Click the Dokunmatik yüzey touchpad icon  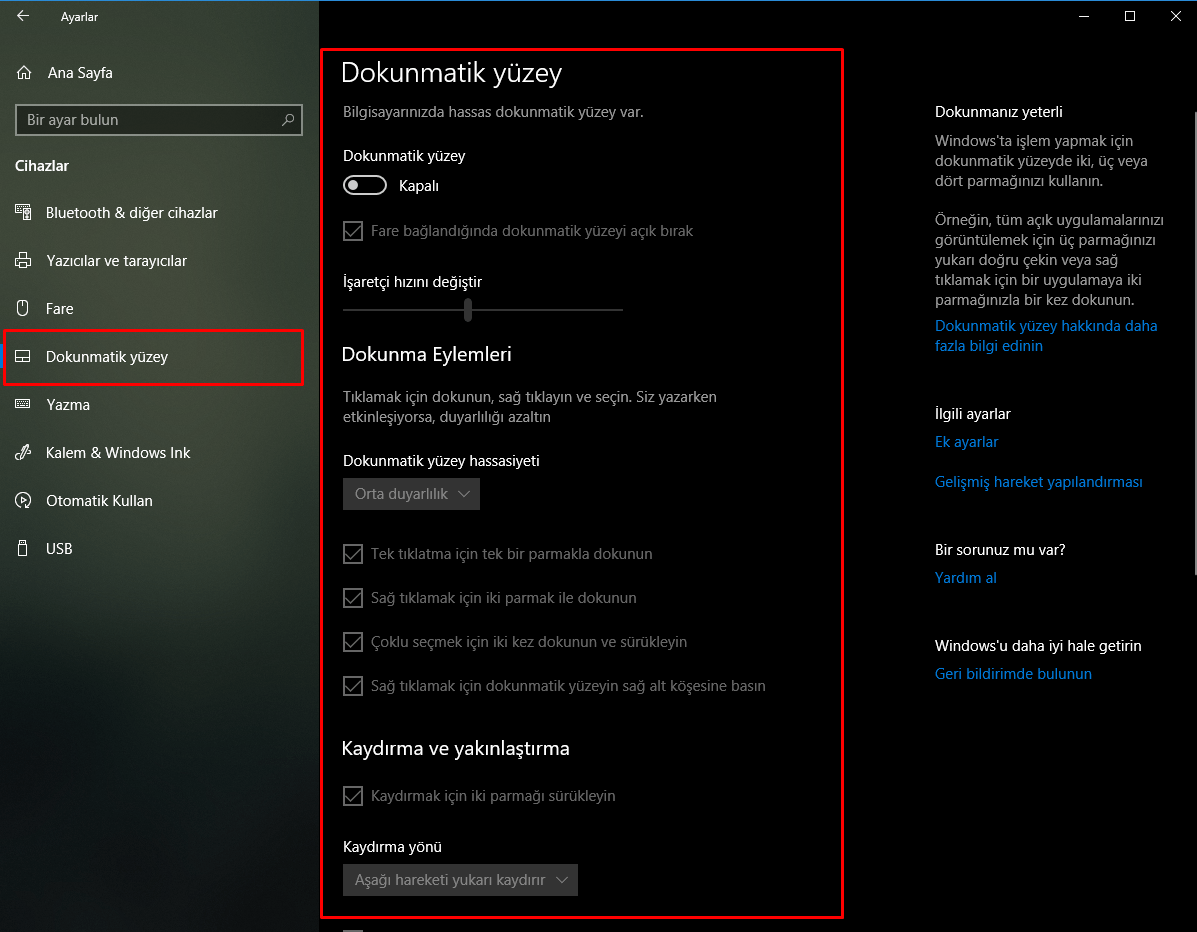coord(23,356)
